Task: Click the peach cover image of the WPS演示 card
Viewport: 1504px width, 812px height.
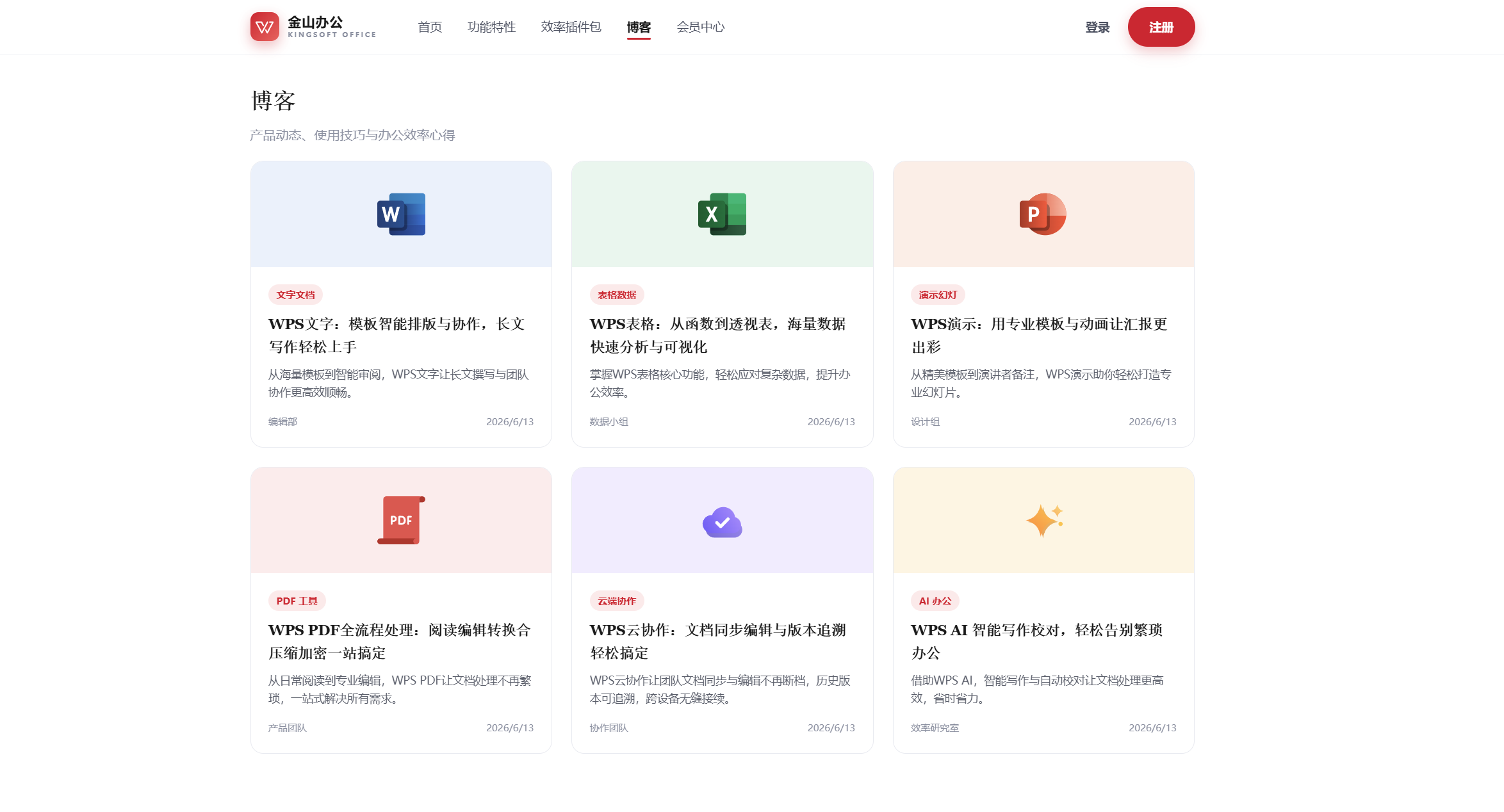Action: 1043,214
